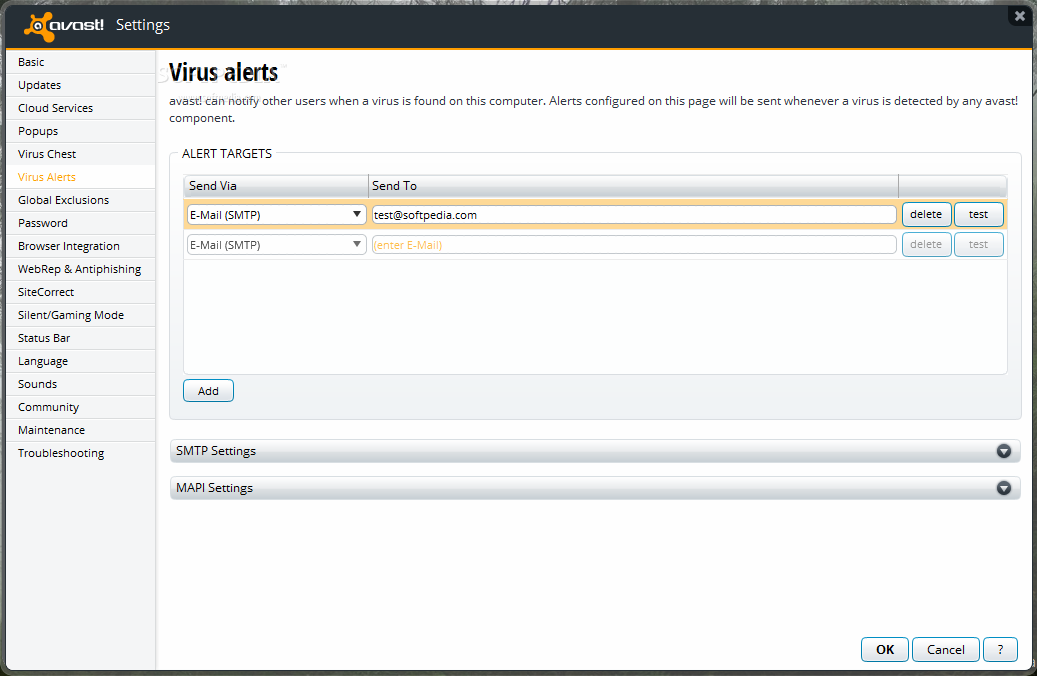
Task: Click the Send To column header
Action: coord(633,186)
